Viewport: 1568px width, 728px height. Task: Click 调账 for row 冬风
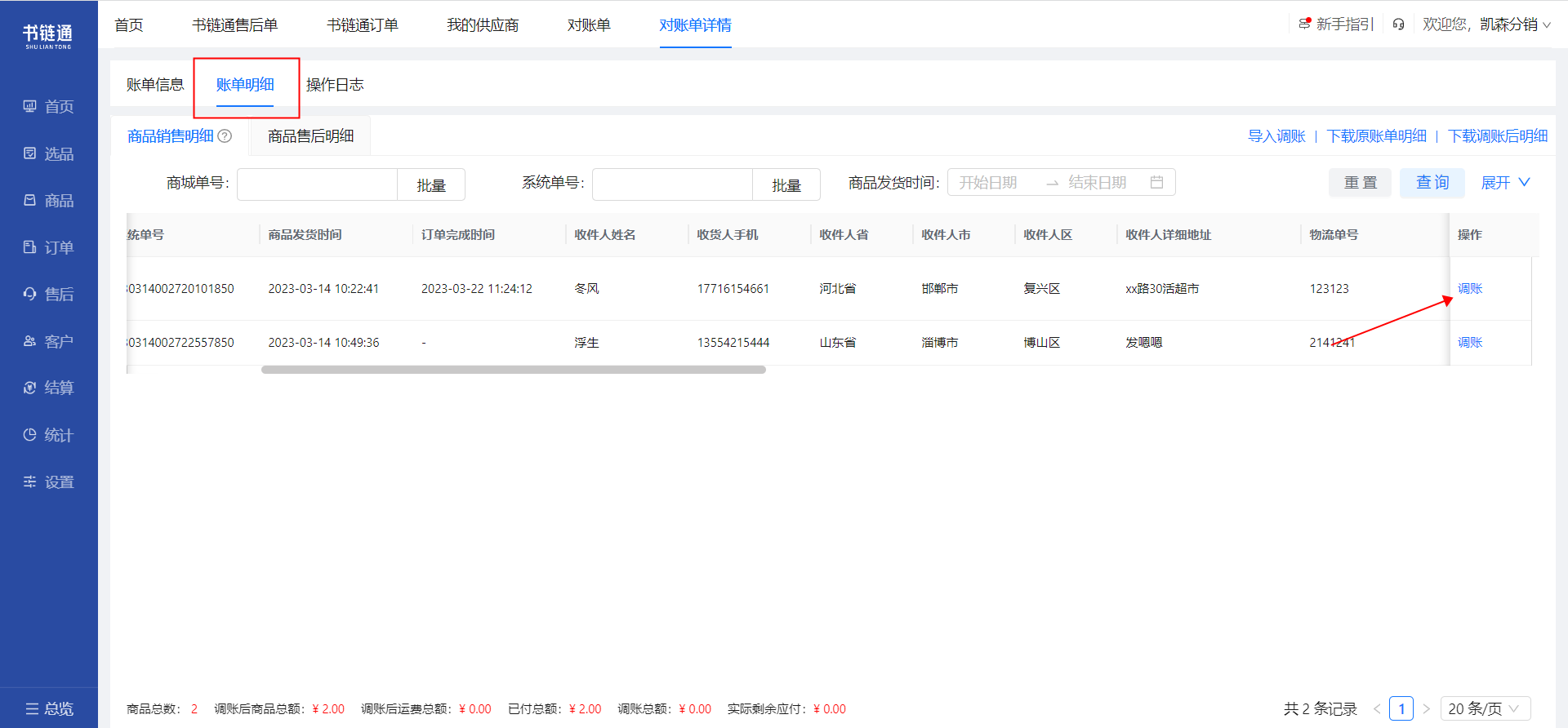[1470, 289]
